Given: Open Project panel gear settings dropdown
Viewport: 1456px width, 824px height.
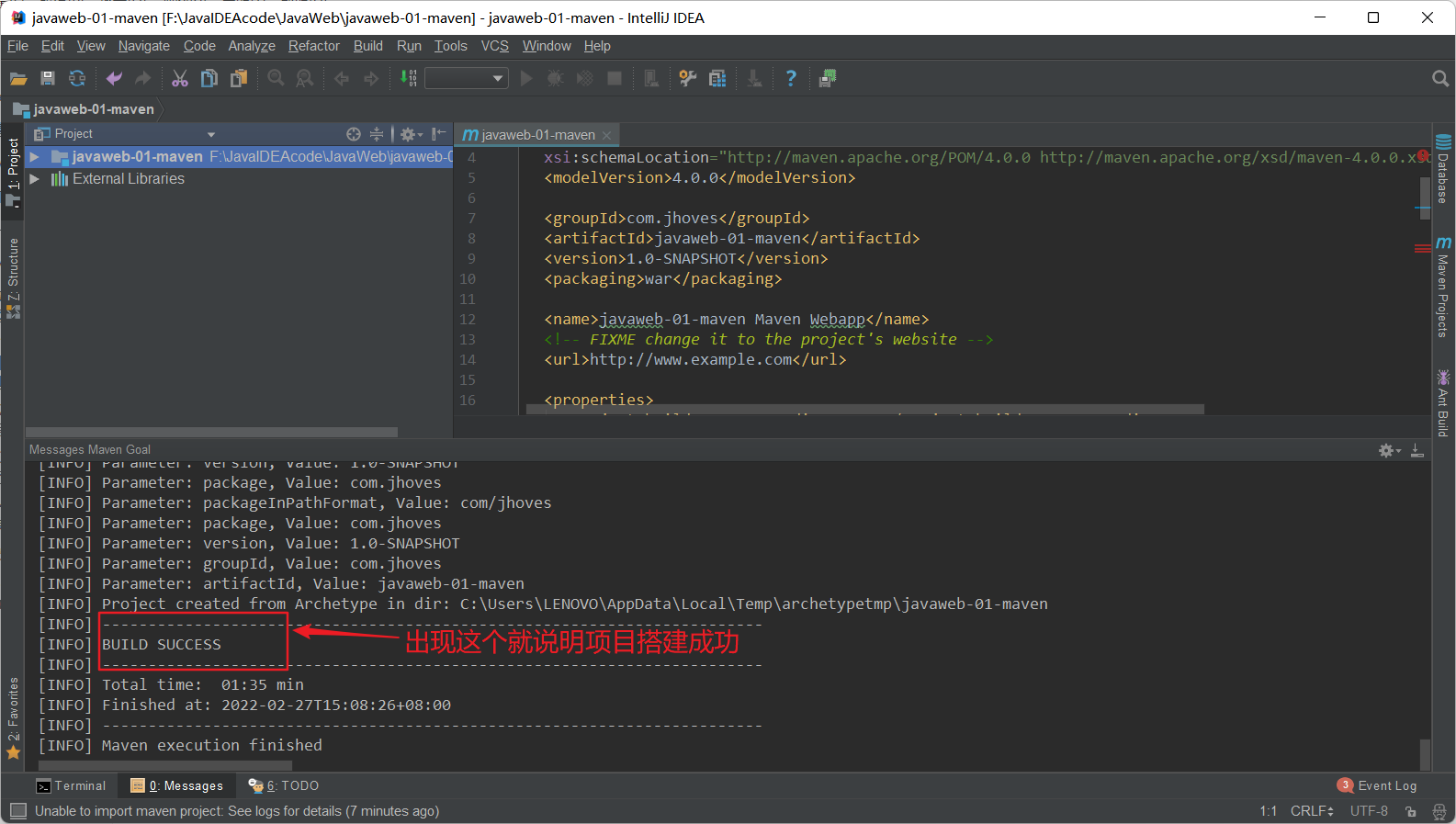Looking at the screenshot, I should pos(411,134).
